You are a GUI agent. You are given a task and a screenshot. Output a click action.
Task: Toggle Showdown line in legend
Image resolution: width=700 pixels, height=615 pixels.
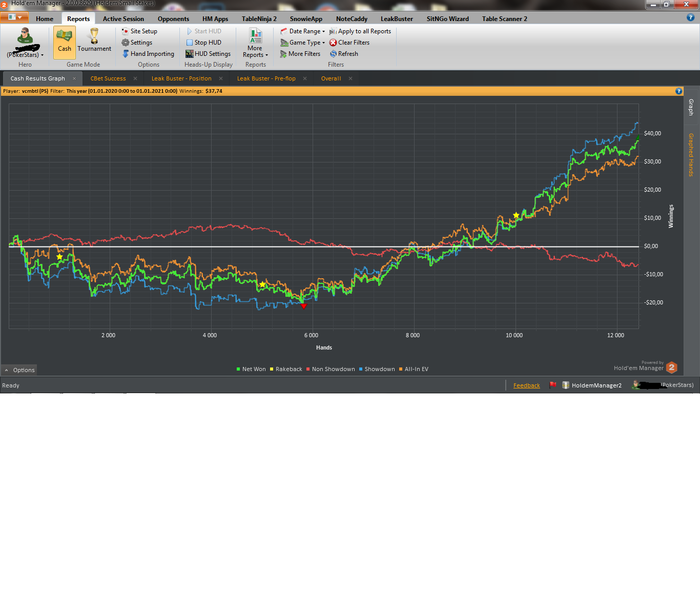tap(377, 369)
